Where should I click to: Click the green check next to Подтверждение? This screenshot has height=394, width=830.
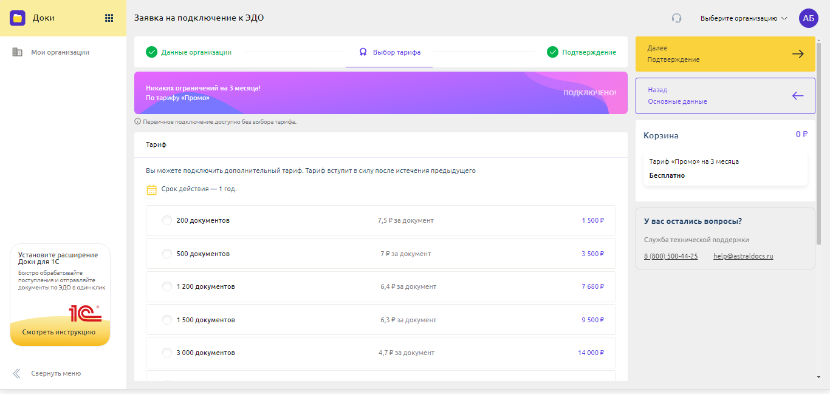553,52
